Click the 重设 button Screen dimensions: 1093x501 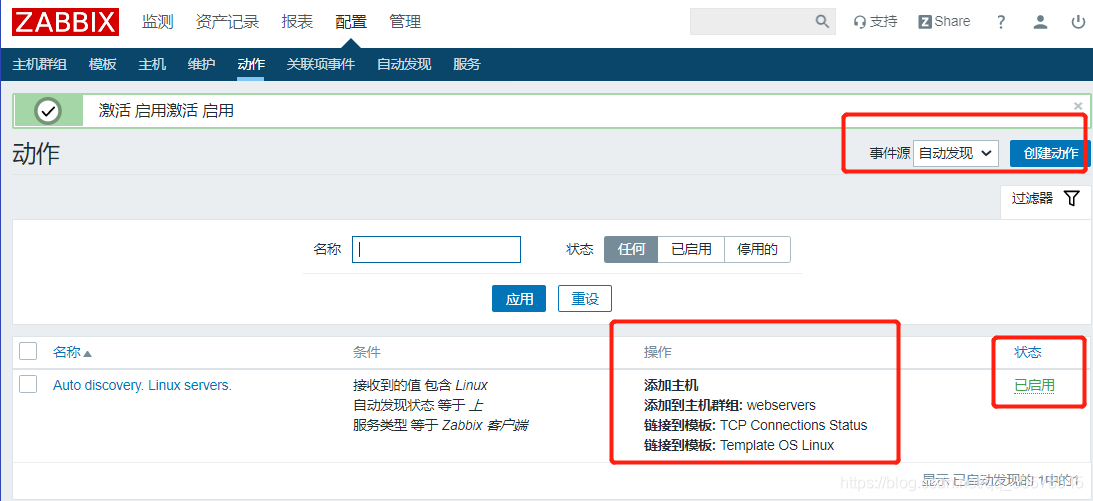tap(585, 299)
